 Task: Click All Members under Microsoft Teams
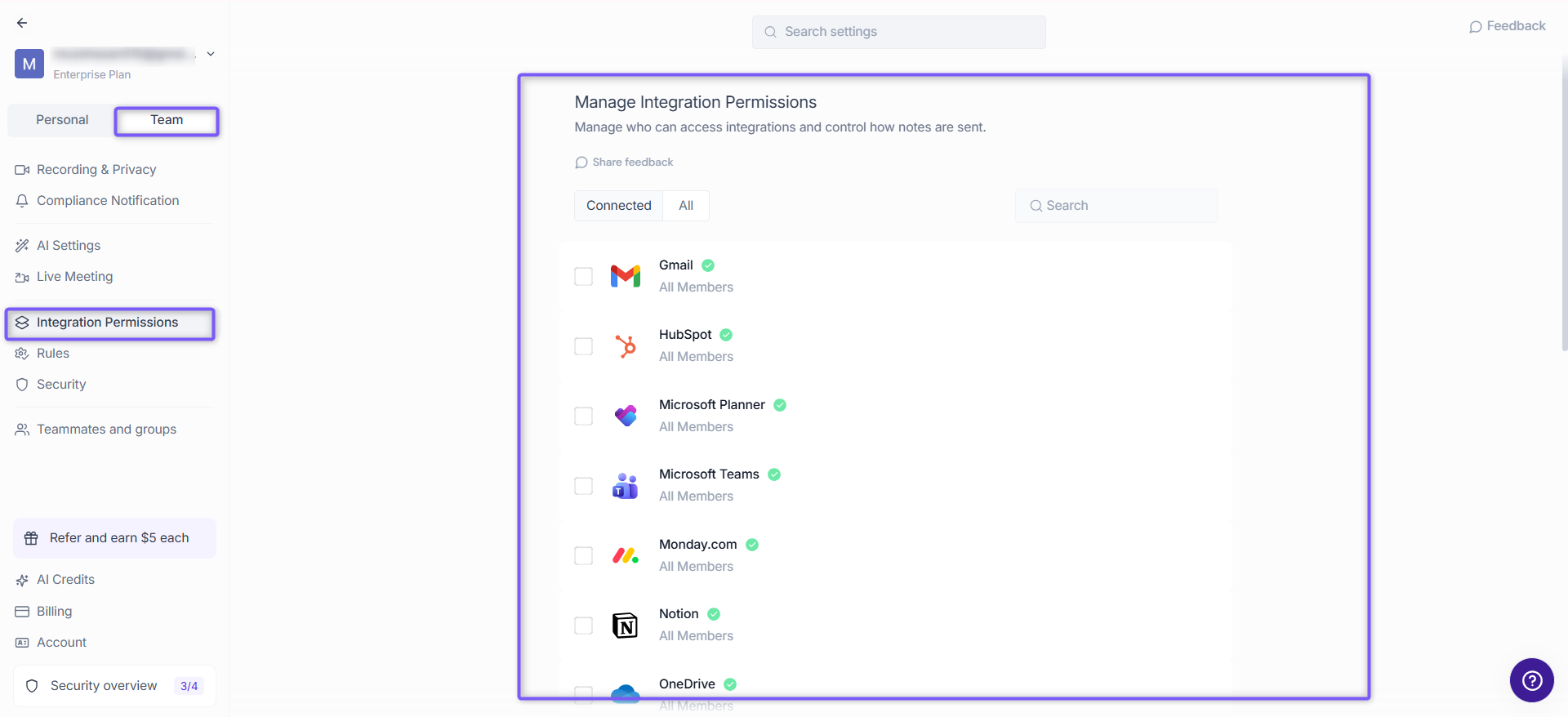[x=696, y=497]
